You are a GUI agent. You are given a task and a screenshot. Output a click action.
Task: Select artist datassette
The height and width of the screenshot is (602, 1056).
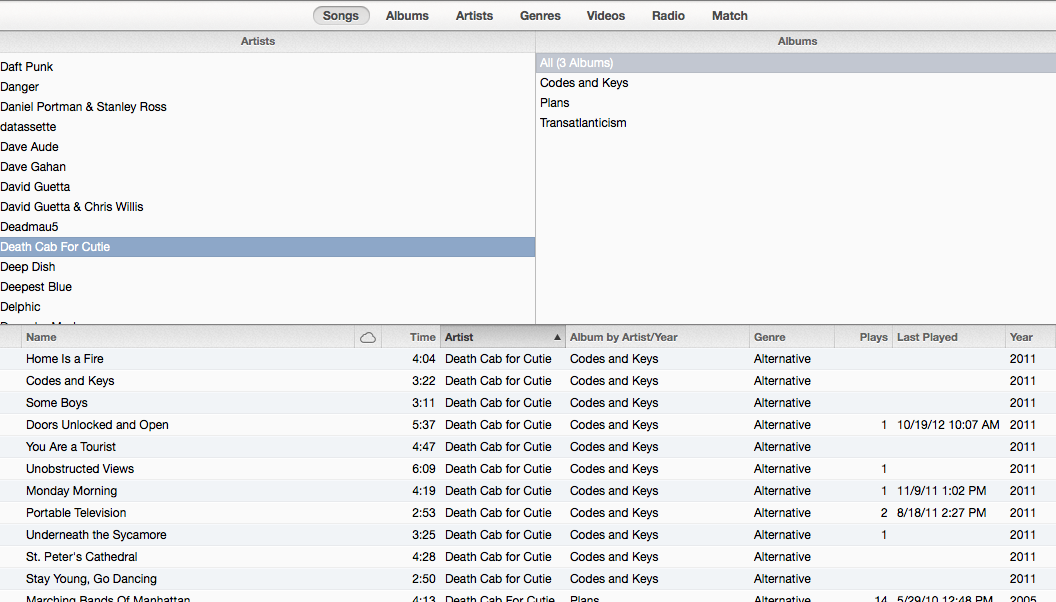point(267,127)
